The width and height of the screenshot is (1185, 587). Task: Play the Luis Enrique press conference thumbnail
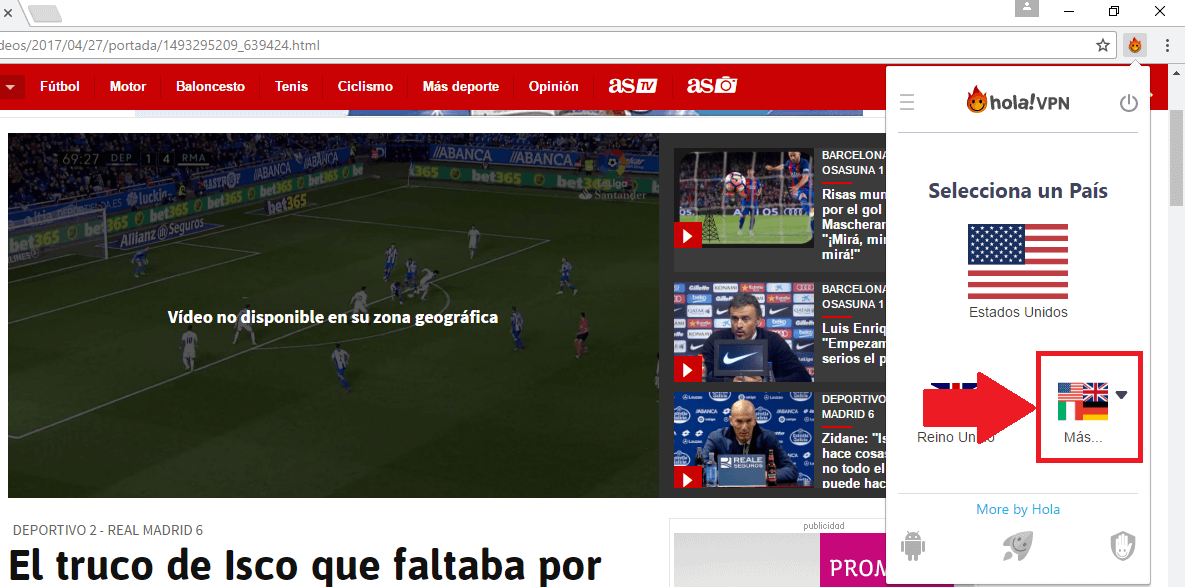[x=743, y=332]
